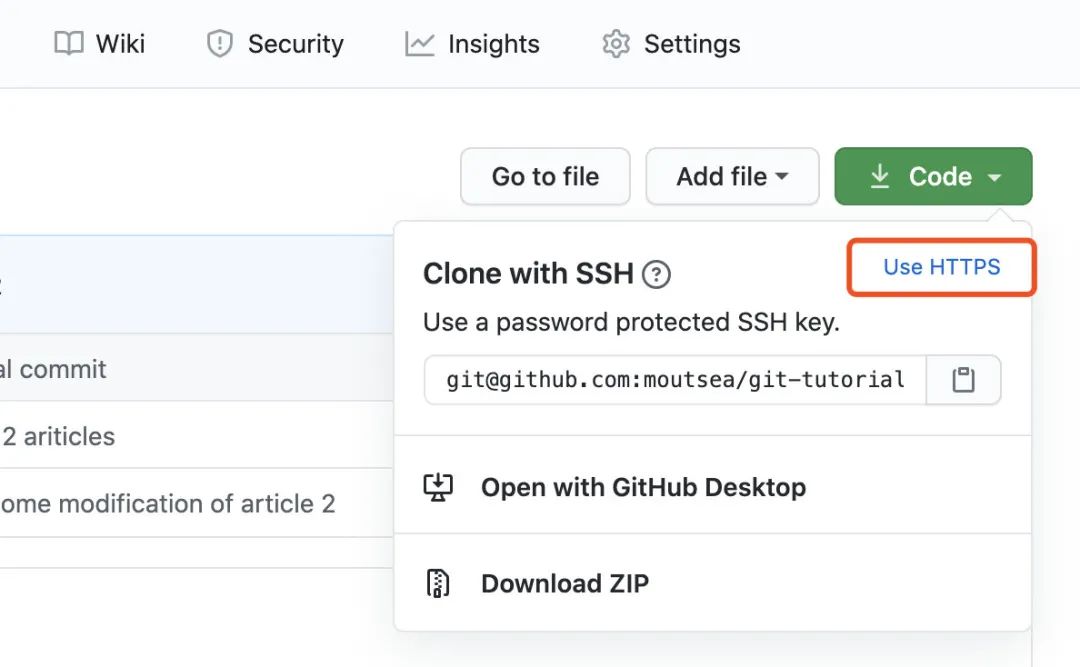This screenshot has width=1080, height=667.
Task: Open the Wiki tab
Action: coord(120,44)
